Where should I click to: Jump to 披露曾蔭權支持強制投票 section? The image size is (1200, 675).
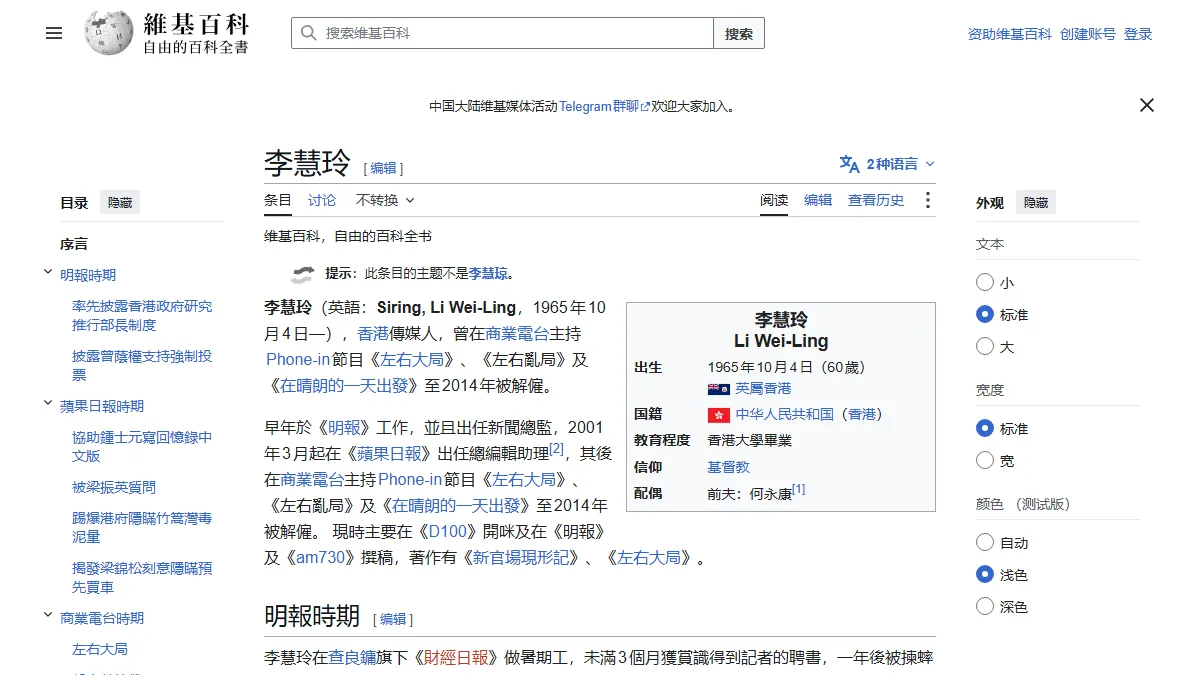click(x=142, y=365)
